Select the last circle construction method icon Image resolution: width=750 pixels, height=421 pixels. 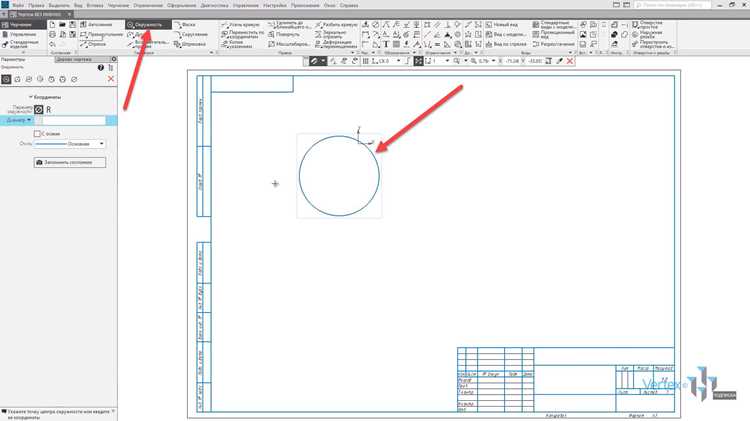(x=74, y=79)
